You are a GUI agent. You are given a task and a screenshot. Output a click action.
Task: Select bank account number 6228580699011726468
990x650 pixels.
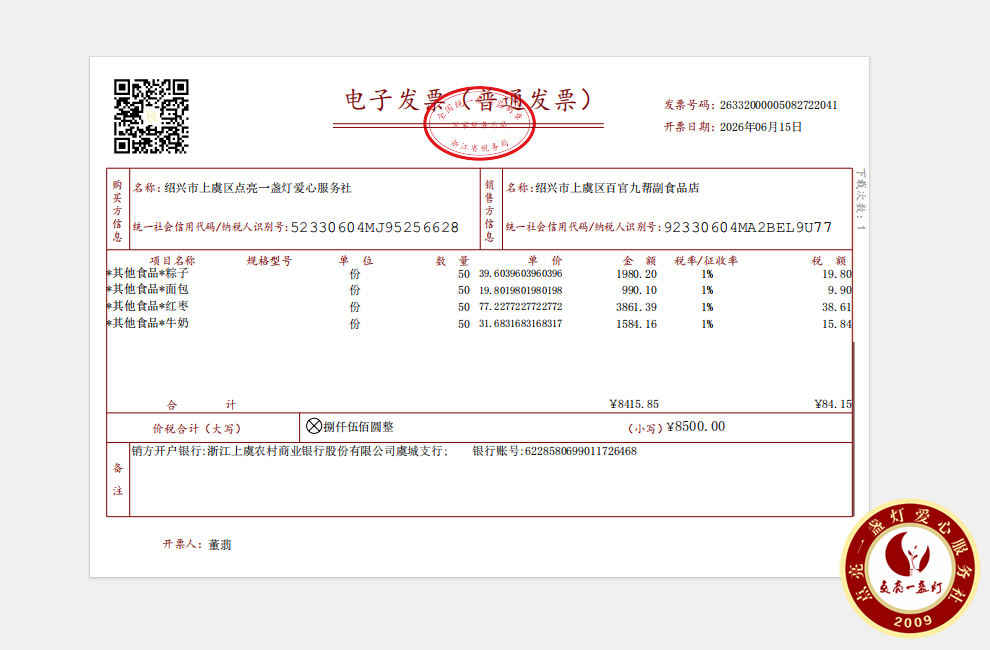click(581, 451)
